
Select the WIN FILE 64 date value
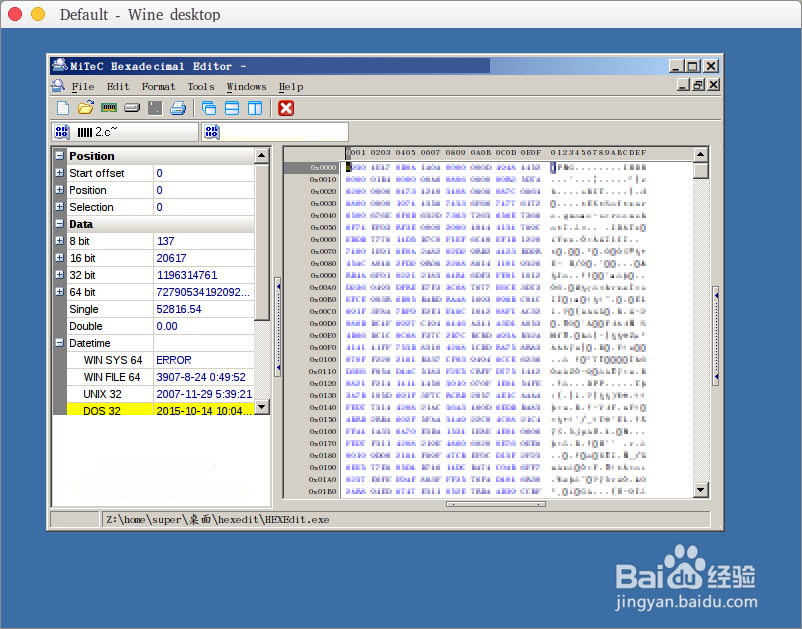[201, 377]
